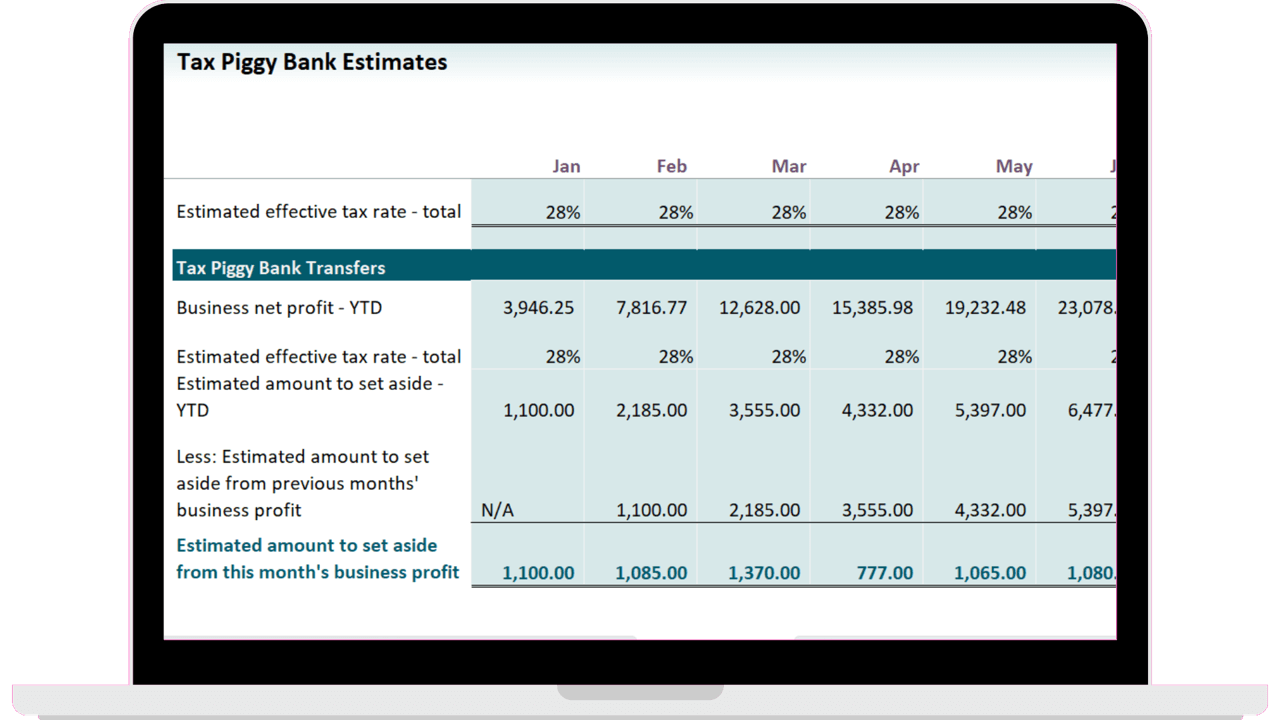Select Feb this month's amount 1,085.00
Viewport: 1280px width, 720px height.
(652, 573)
